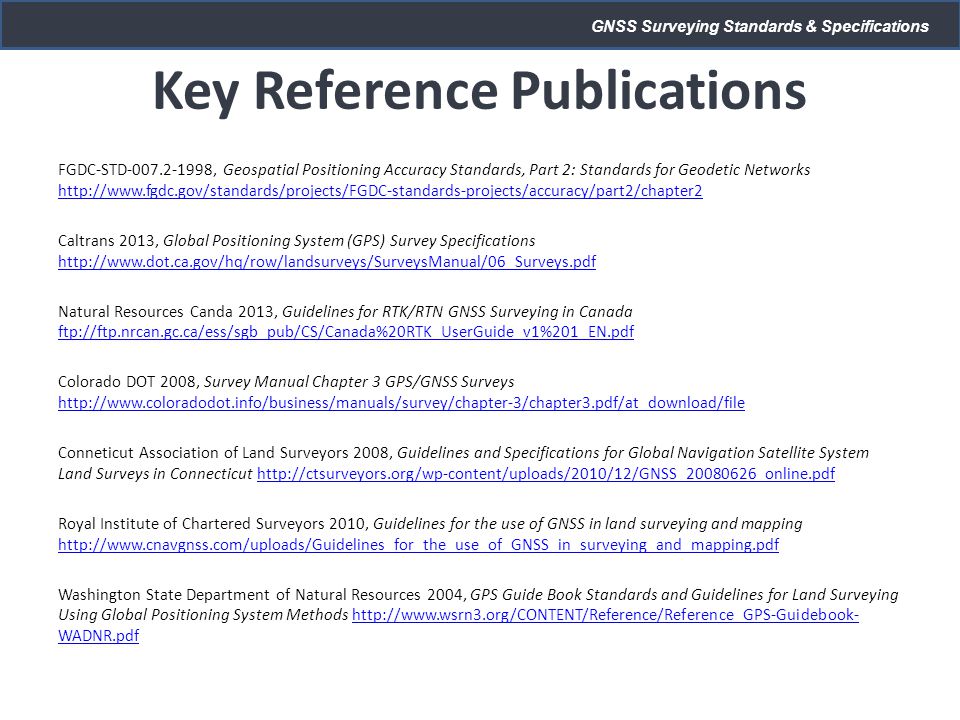Click 'Geospatial Positioning Accuracy Standards, Part 2' title

(517, 170)
